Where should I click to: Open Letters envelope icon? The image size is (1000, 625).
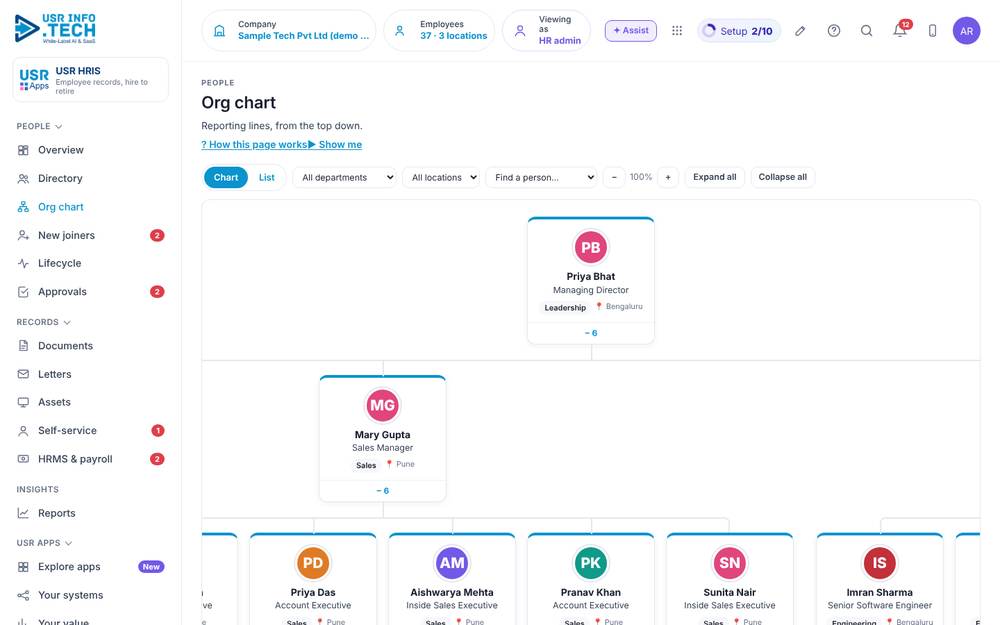click(x=23, y=374)
